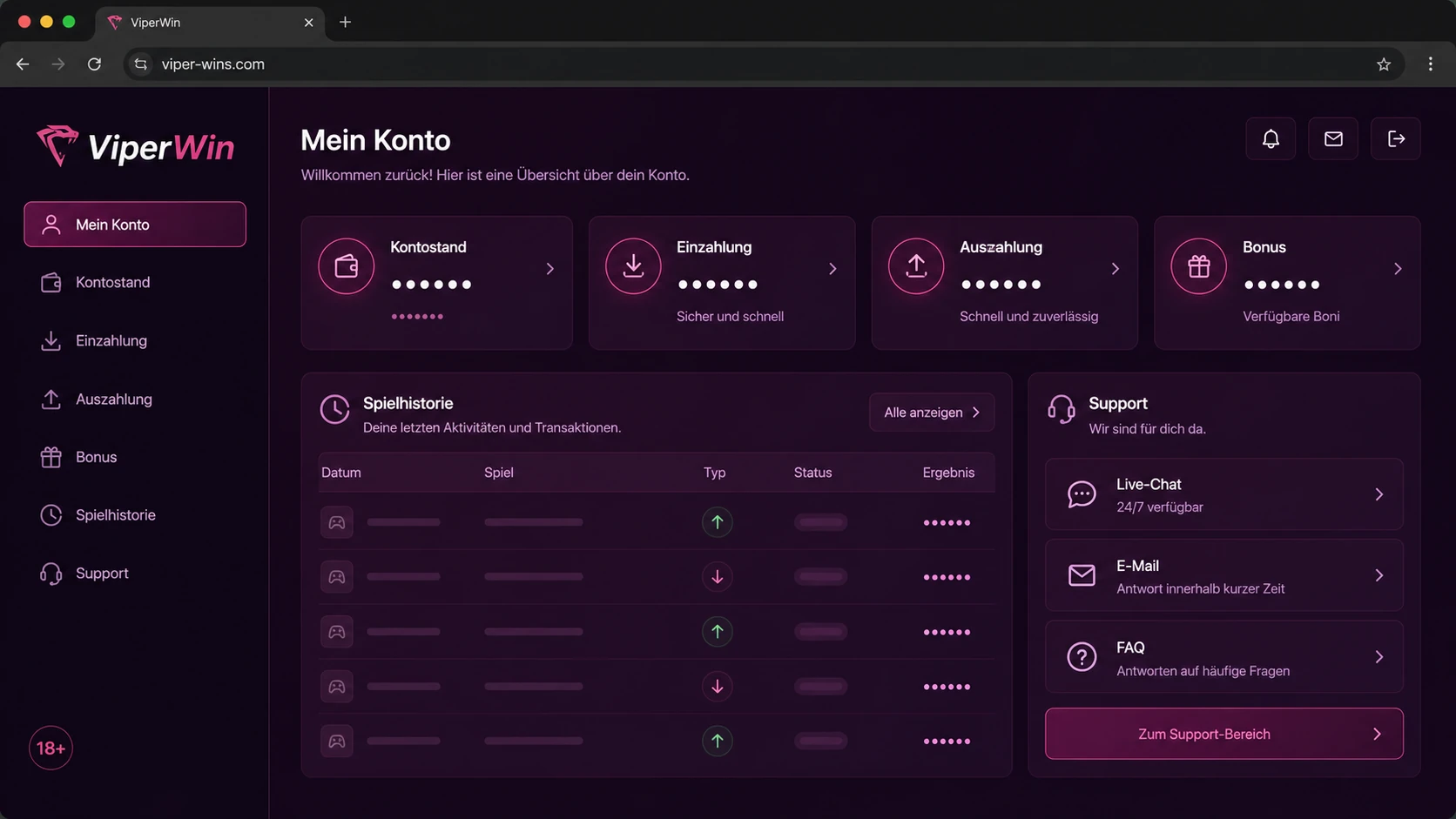
Task: Click the forward arrow in the browser
Action: [58, 64]
